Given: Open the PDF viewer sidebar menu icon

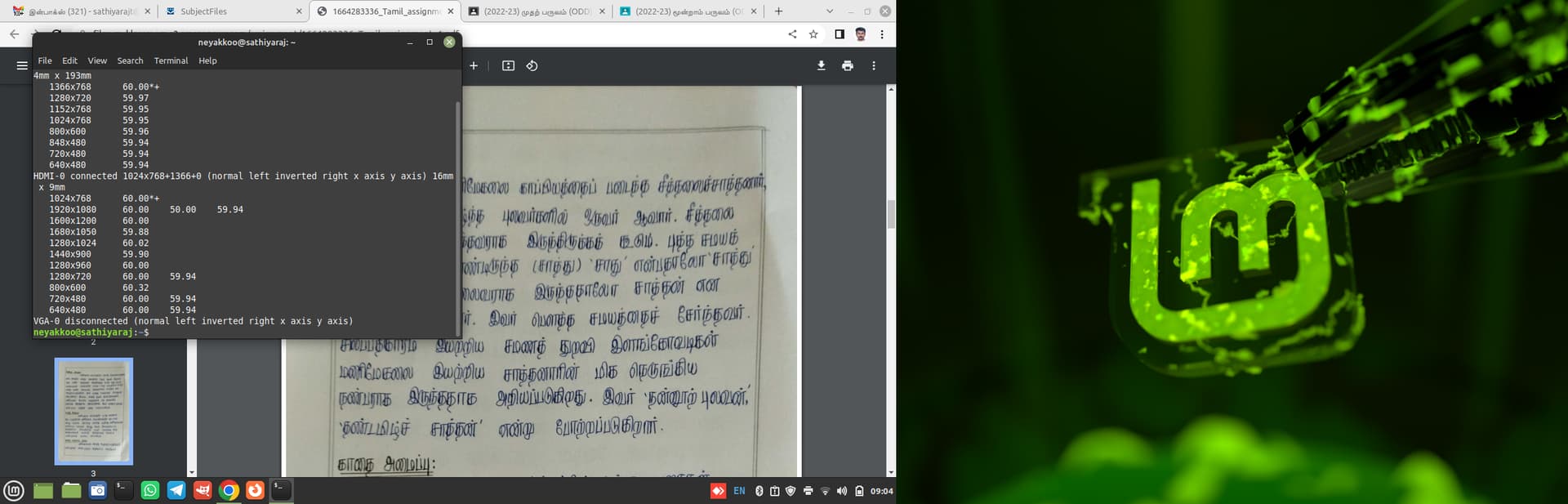Looking at the screenshot, I should (22, 65).
